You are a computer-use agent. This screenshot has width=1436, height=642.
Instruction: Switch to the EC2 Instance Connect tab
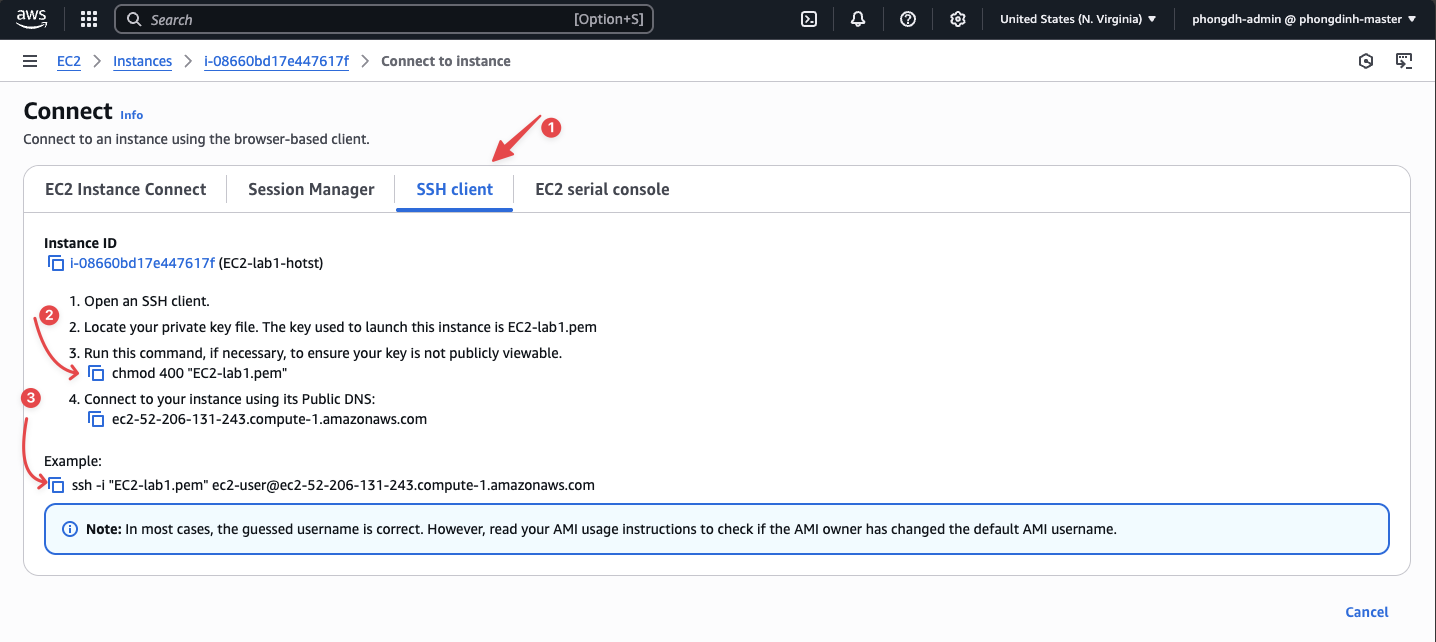coord(126,189)
